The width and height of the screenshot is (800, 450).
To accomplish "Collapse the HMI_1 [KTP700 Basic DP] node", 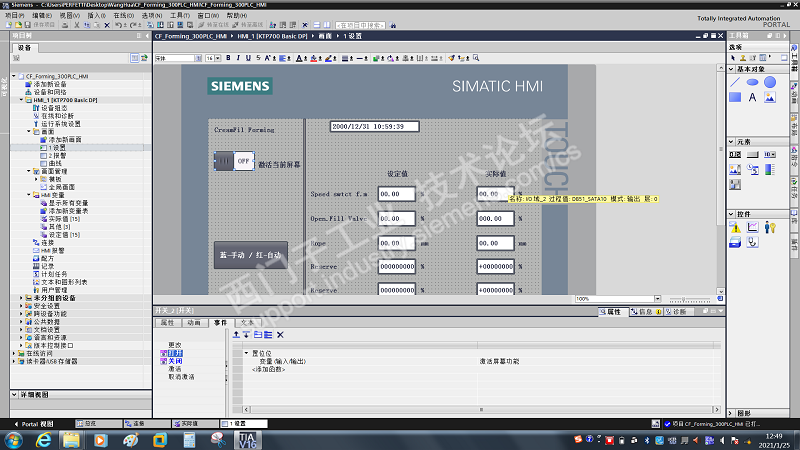I will tap(21, 100).
